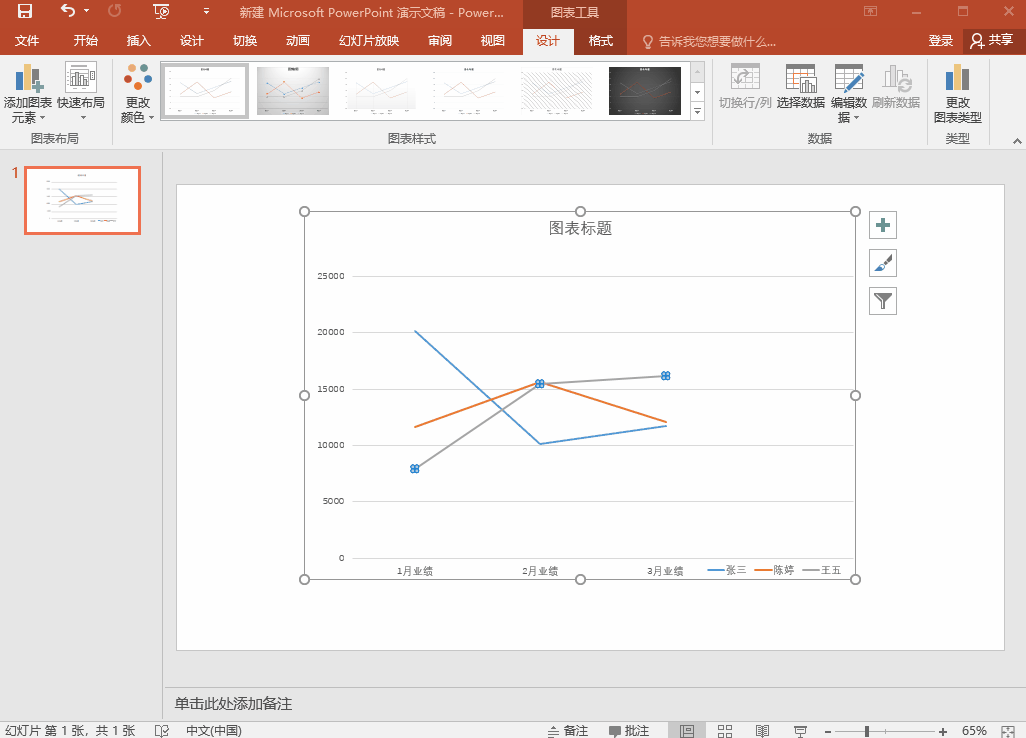
Task: Switch to Reading view icon
Action: point(762,730)
